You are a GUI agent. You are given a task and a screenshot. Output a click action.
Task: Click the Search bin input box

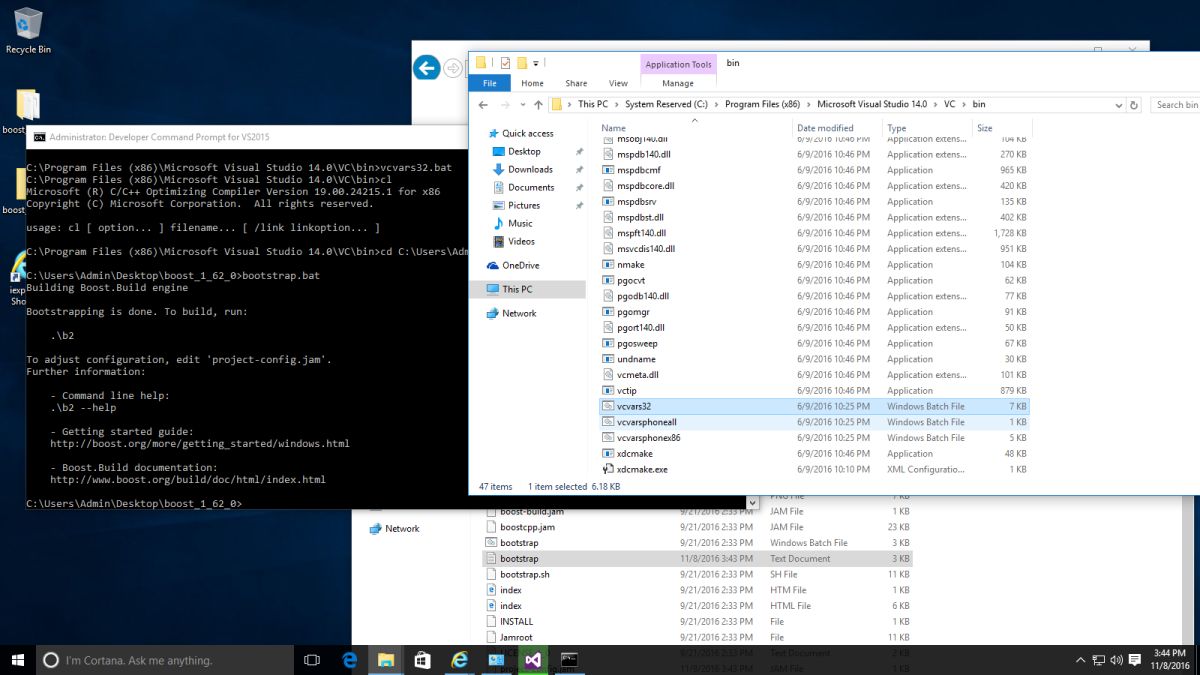coord(1174,104)
